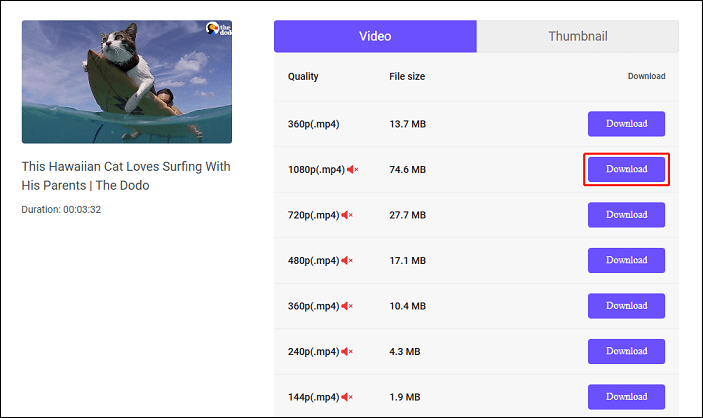Click the surfing cat video thumbnail
Image resolution: width=703 pixels, height=418 pixels.
[127, 82]
